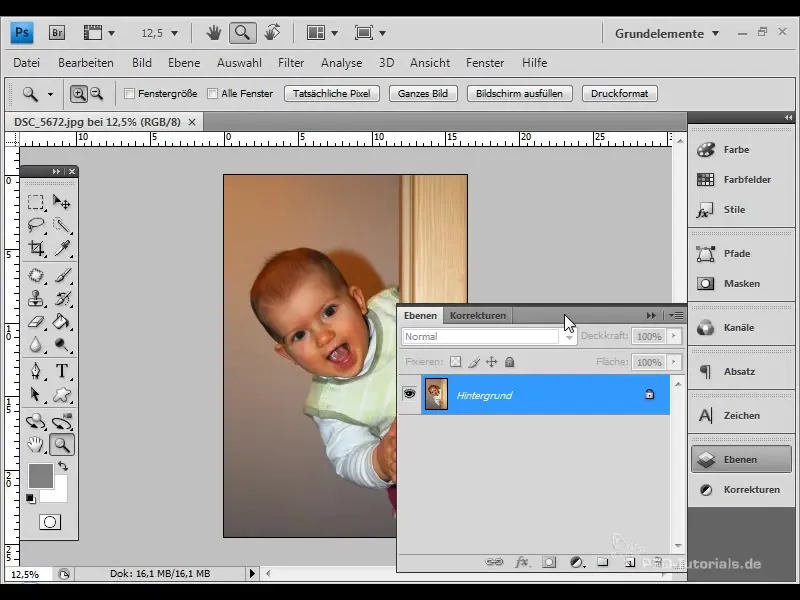Viewport: 800px width, 600px height.
Task: Select the Dodge tool
Action: point(62,345)
